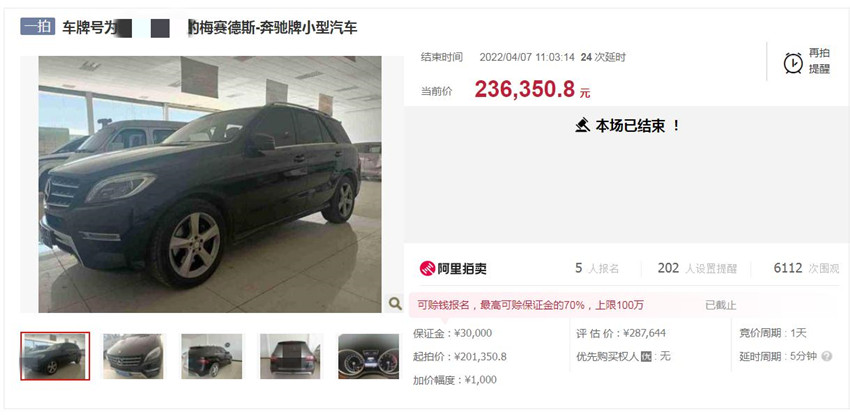The height and width of the screenshot is (418, 850).
Task: Click the 一拍 badge label
Action: pyautogui.click(x=37, y=27)
